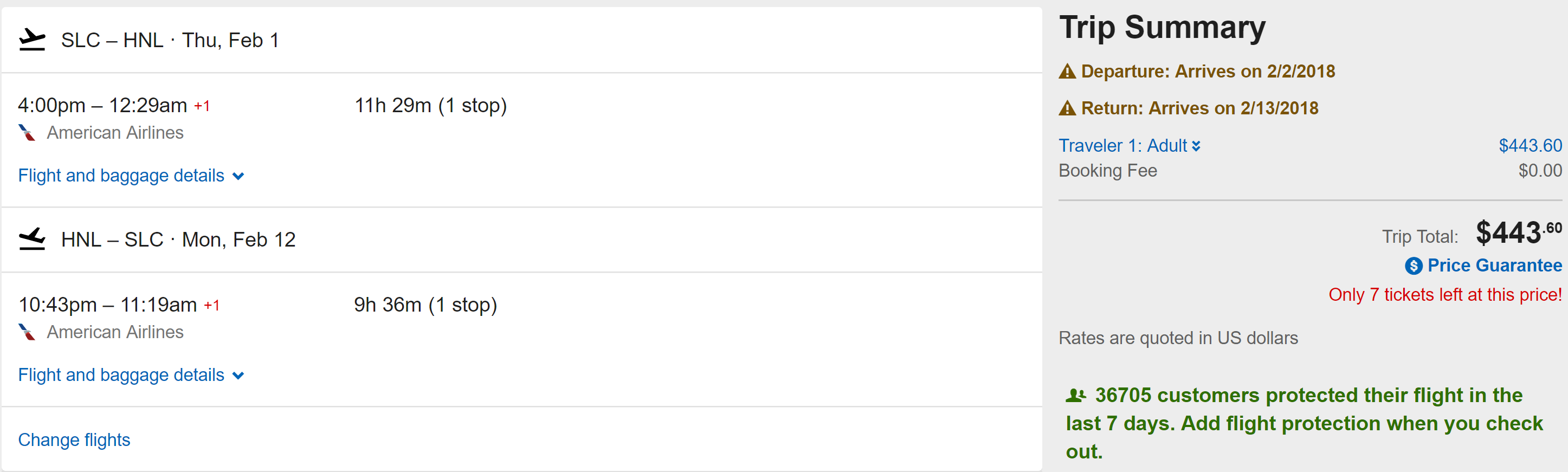Click the departing plane icon for SLC – HNL
Screen dimensions: 1568x472
click(33, 40)
